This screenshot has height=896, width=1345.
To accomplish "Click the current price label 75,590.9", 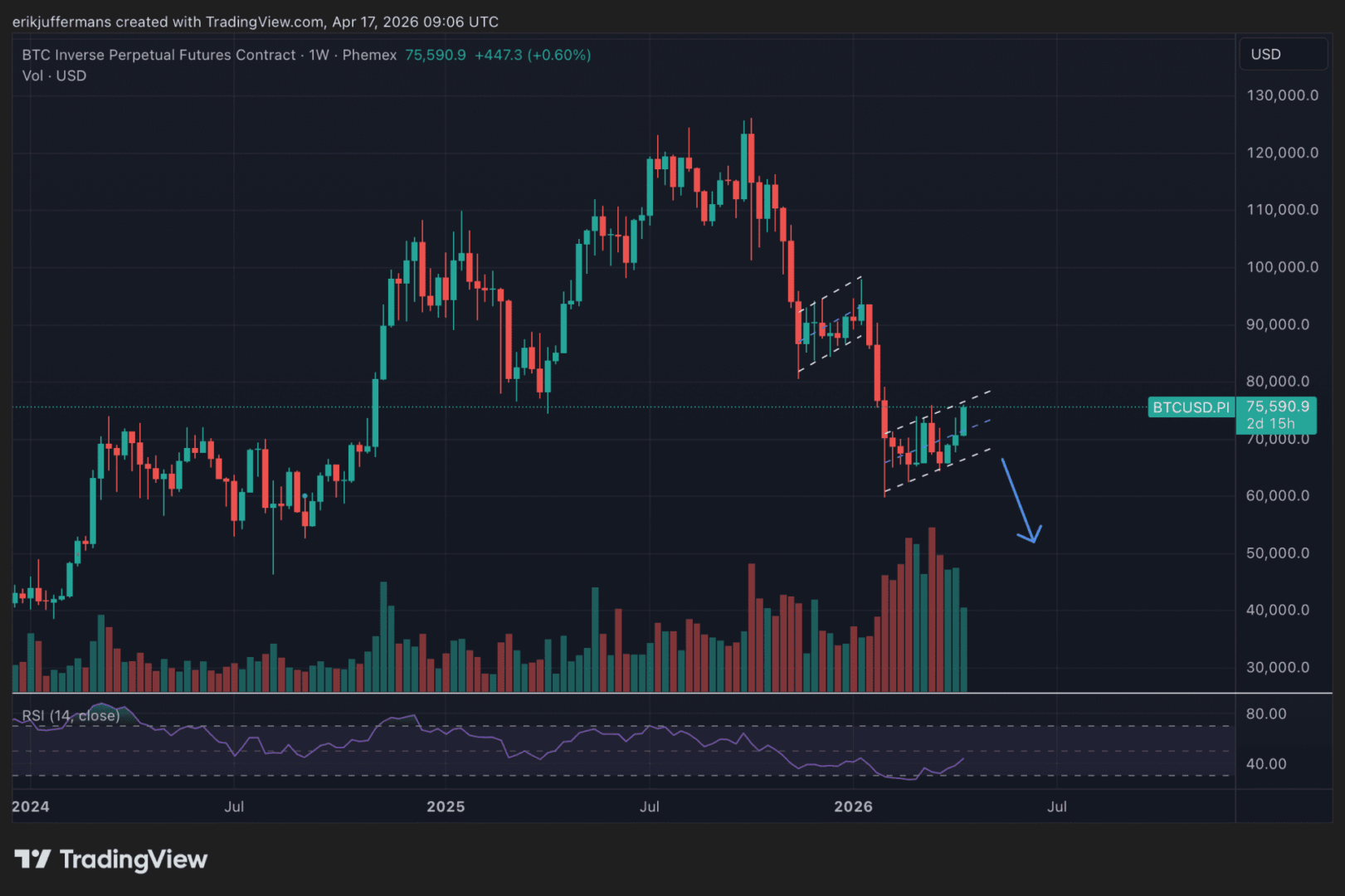I will 1277,407.
